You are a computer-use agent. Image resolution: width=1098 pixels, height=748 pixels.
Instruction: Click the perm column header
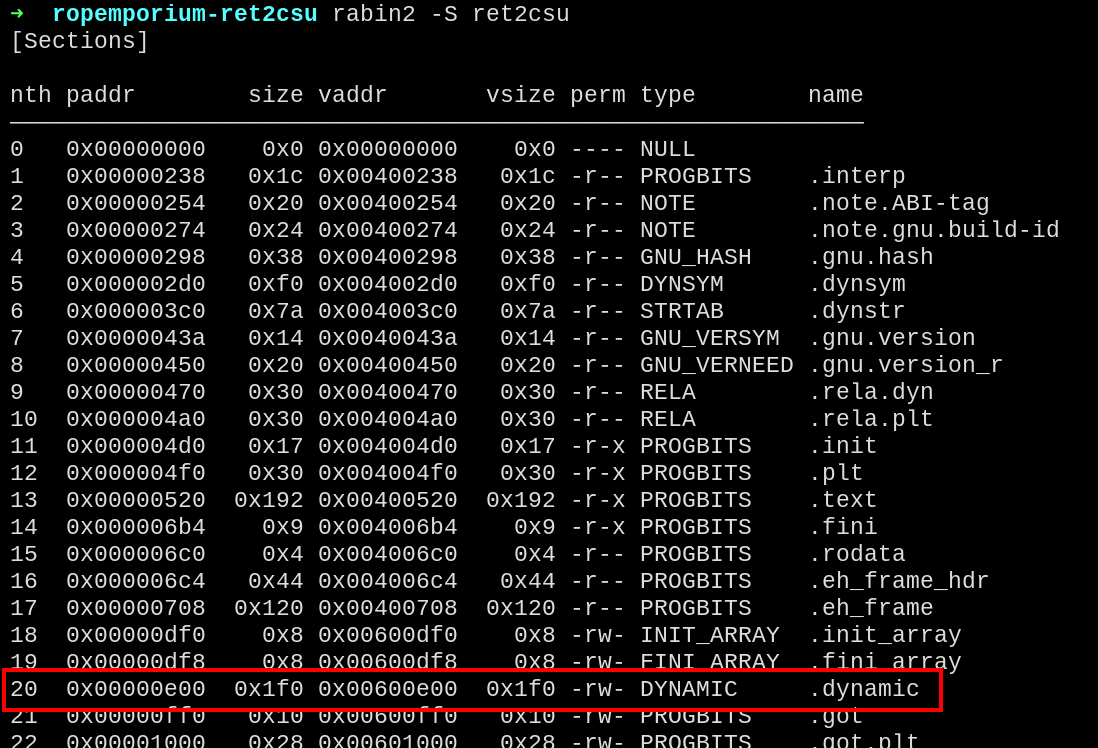point(597,96)
